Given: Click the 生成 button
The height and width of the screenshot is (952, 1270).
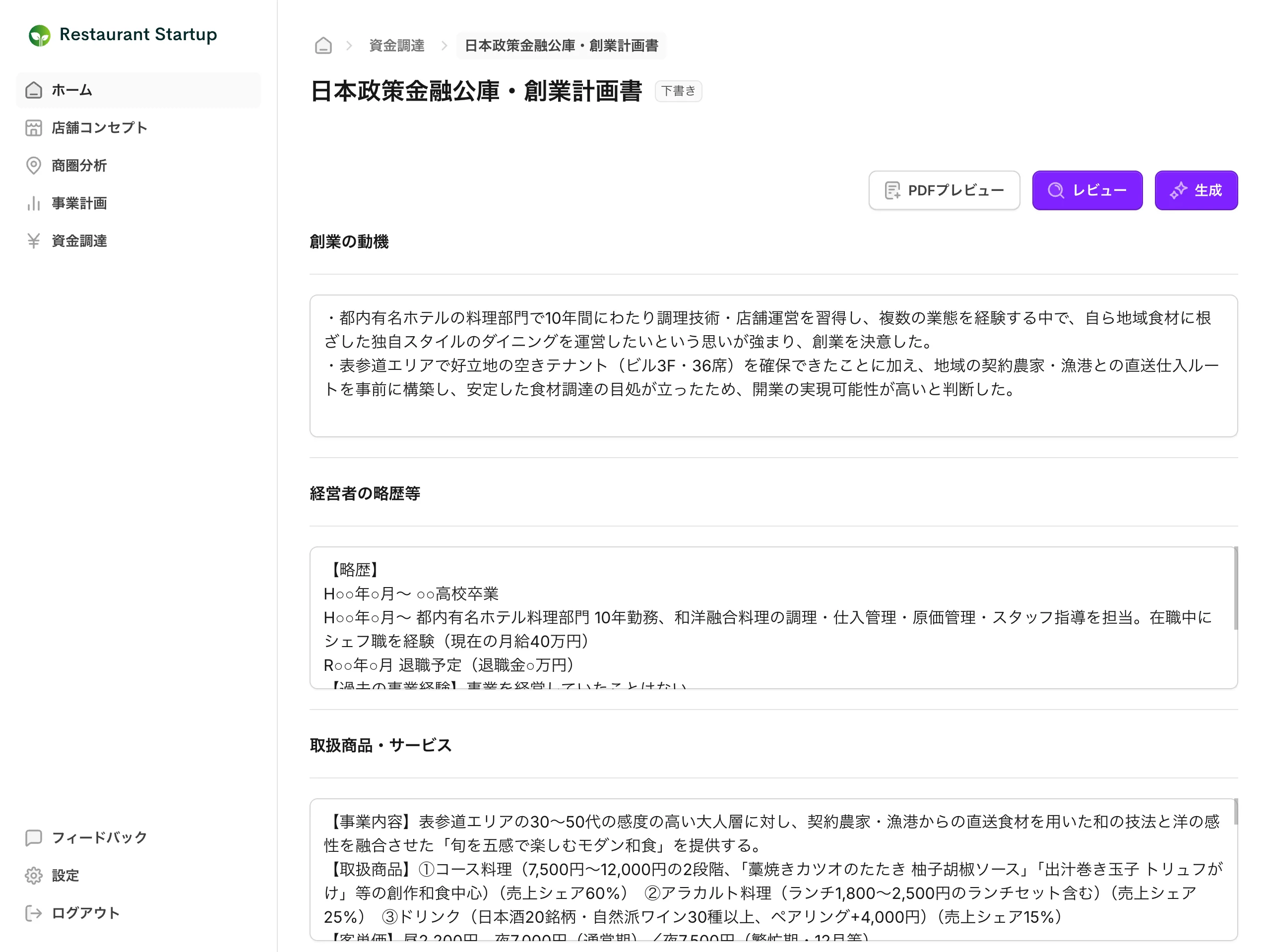Looking at the screenshot, I should point(1196,190).
